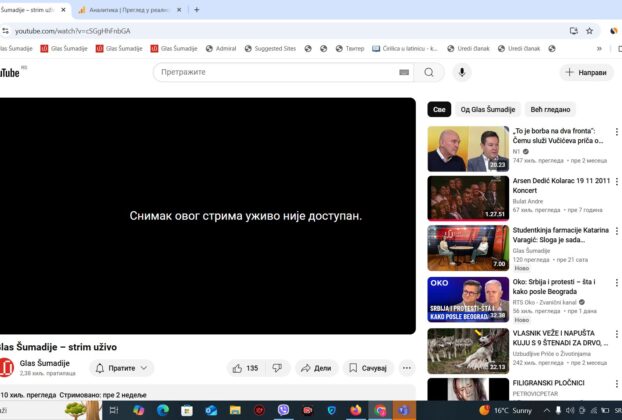Start voice search with microphone icon

click(x=462, y=72)
